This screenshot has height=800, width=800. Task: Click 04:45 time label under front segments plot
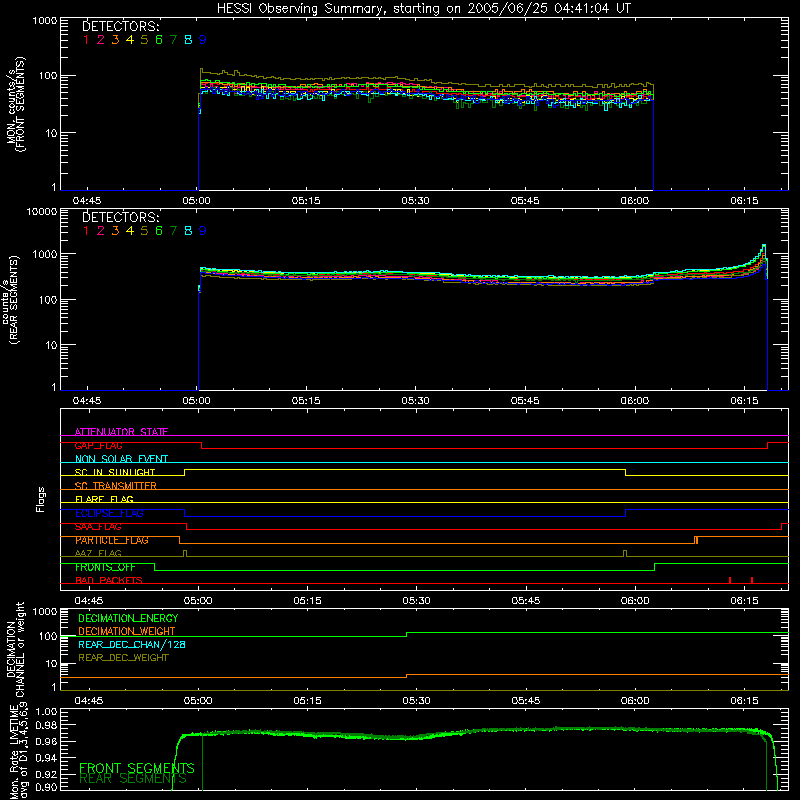click(x=87, y=201)
